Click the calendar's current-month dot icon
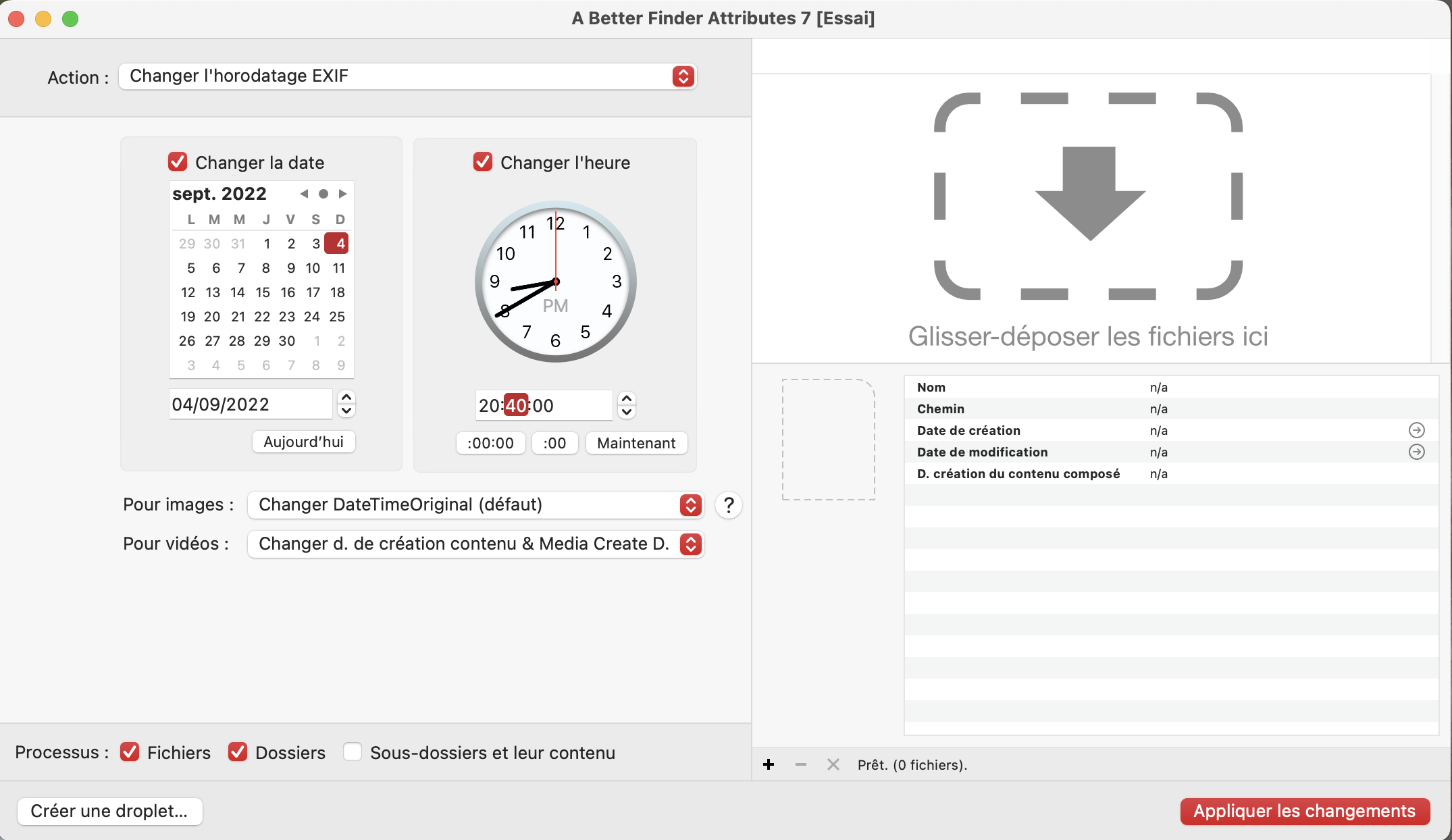This screenshot has width=1452, height=840. [323, 194]
